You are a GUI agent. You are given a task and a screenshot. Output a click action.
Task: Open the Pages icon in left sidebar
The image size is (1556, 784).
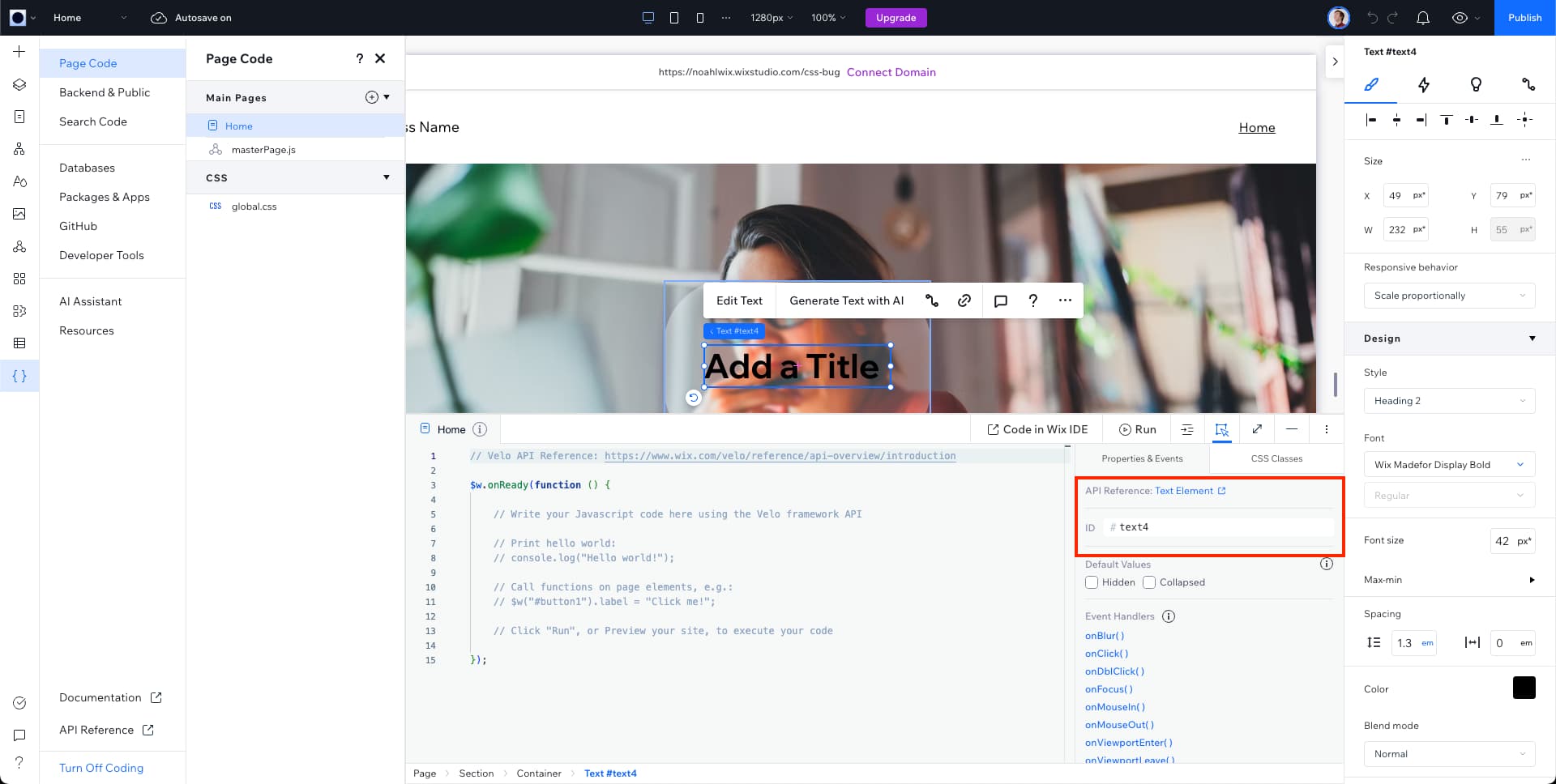point(19,117)
